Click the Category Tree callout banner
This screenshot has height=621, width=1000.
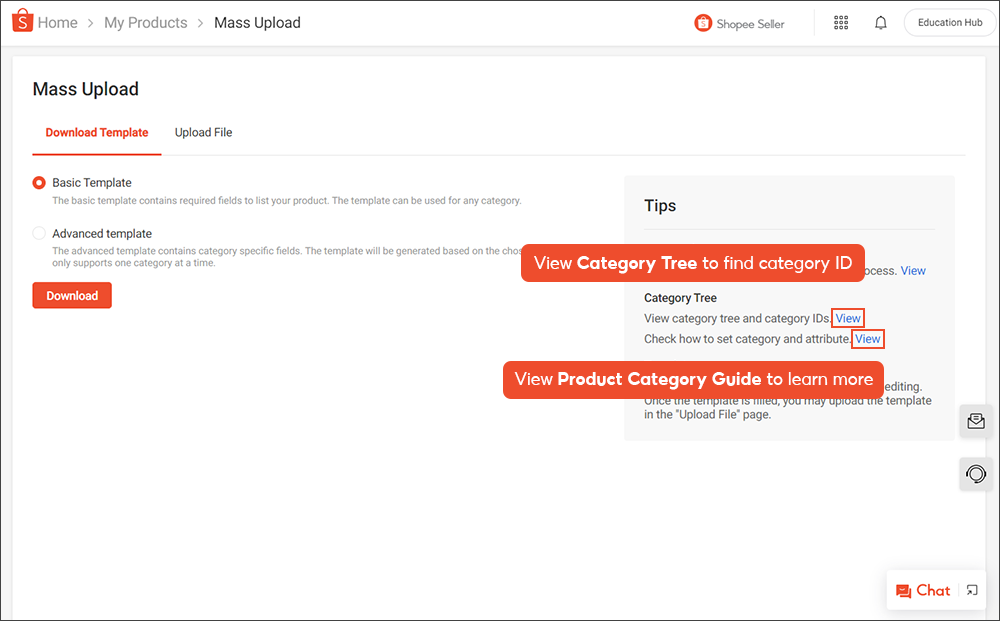pyautogui.click(x=692, y=262)
